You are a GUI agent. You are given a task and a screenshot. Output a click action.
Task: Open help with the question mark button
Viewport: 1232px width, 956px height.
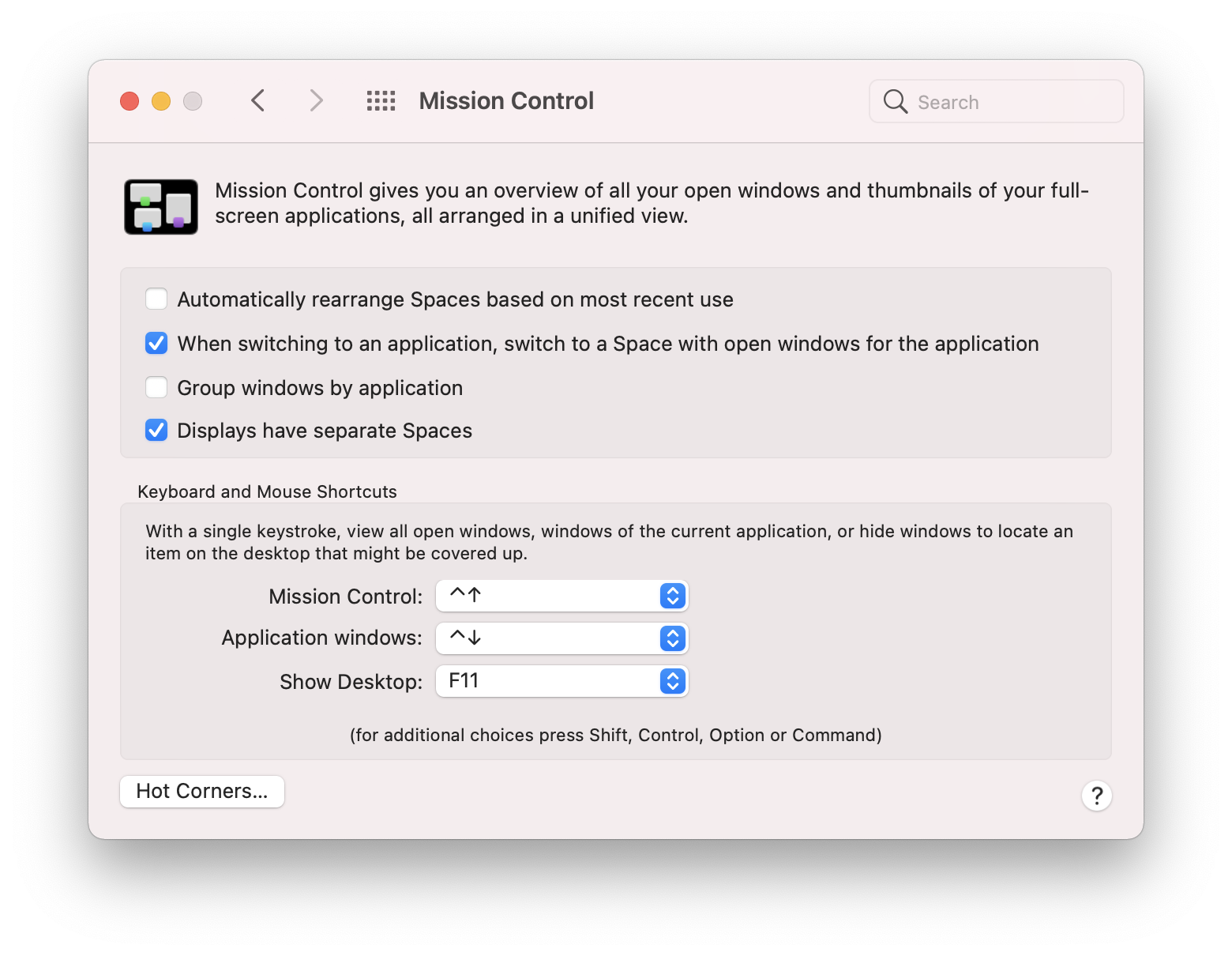click(x=1096, y=796)
